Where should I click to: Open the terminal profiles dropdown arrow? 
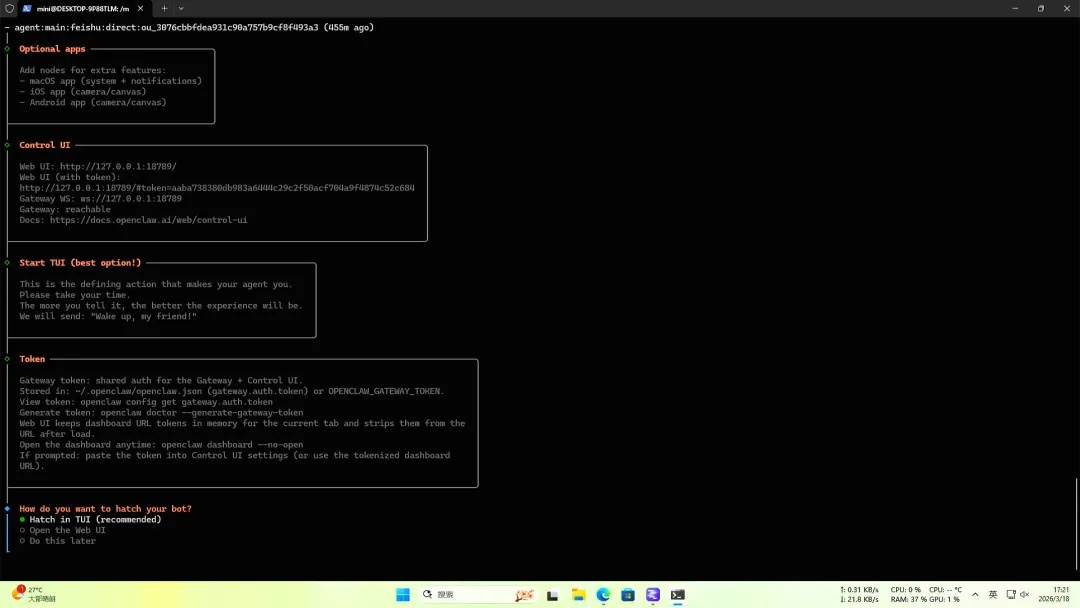click(181, 8)
